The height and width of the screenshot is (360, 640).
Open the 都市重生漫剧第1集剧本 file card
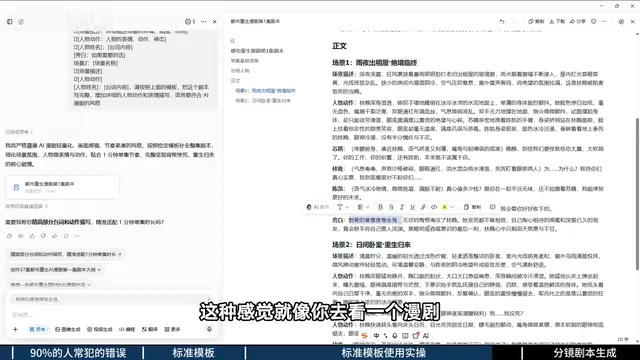click(x=62, y=187)
